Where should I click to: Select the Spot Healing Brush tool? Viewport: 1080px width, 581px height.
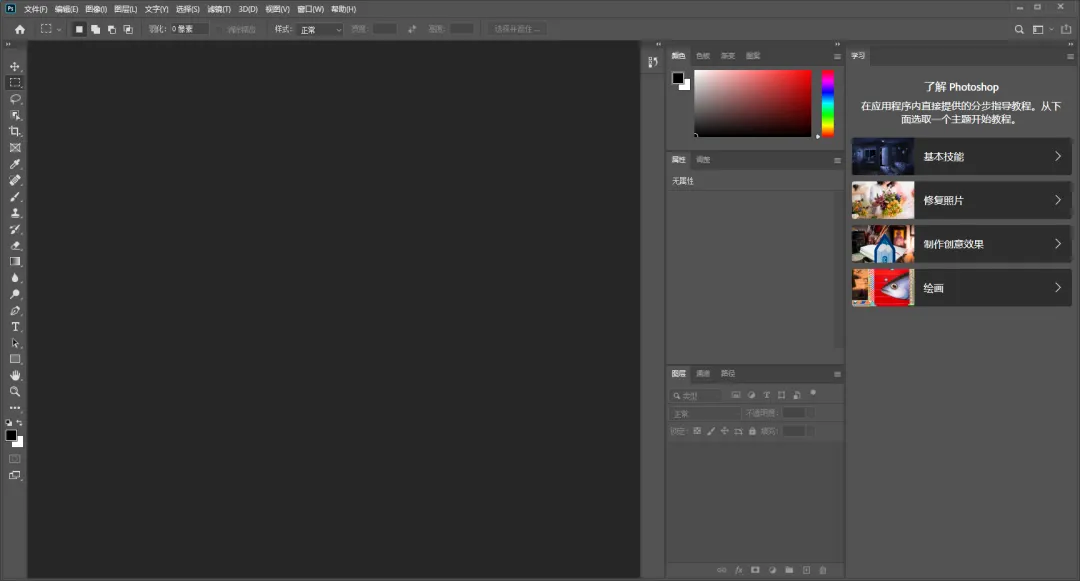14,180
